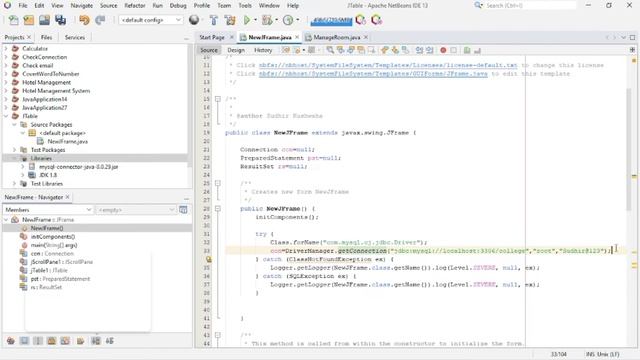The width and height of the screenshot is (640, 360).
Task: Expand the Test Packages node
Action: point(14,150)
